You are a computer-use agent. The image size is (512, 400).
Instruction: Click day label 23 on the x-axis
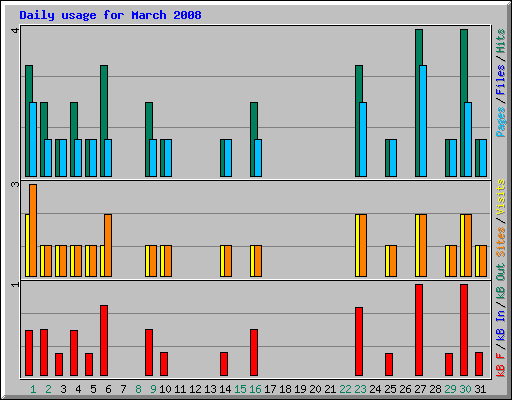pos(360,389)
